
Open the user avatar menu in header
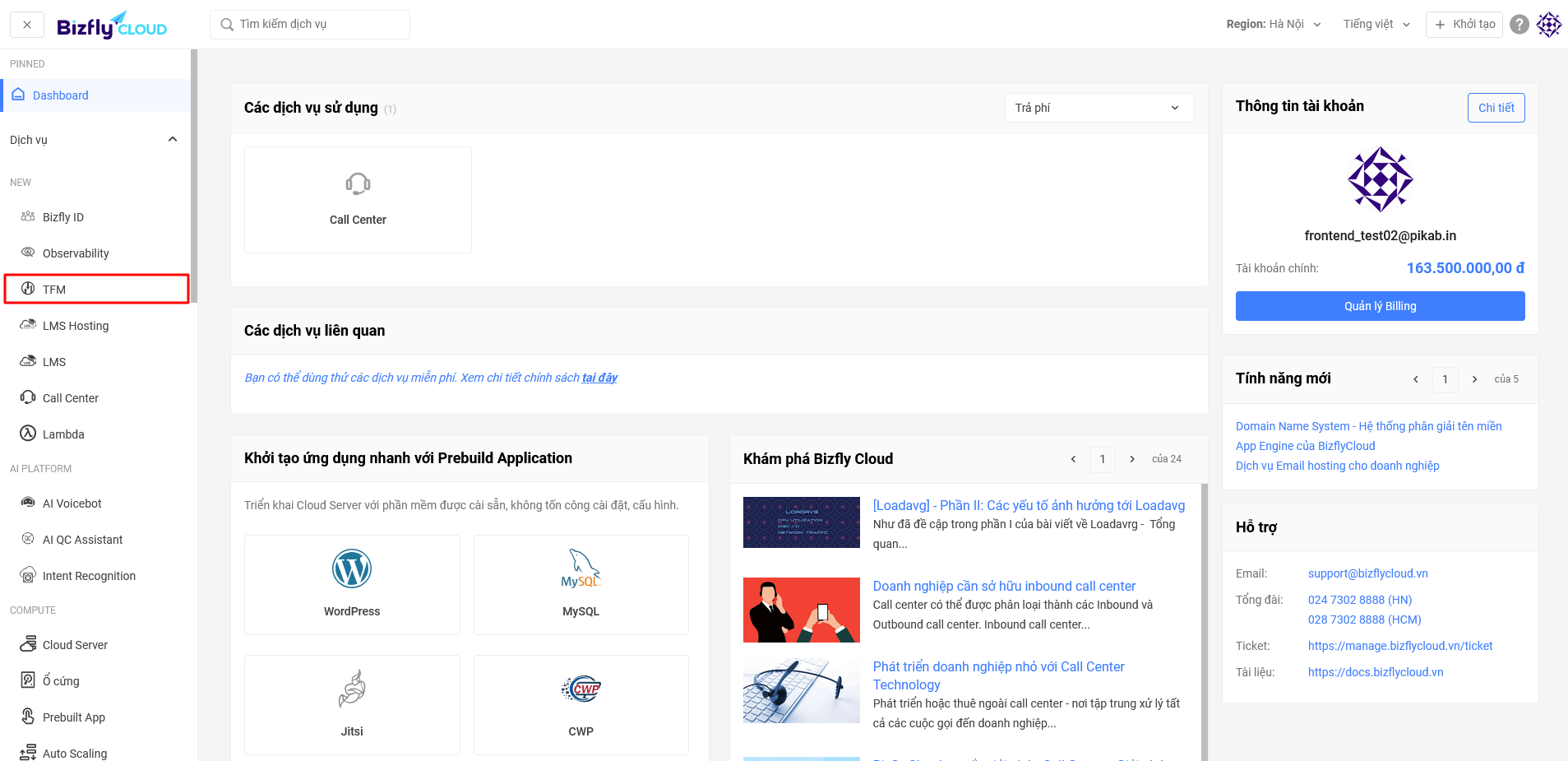[1549, 25]
